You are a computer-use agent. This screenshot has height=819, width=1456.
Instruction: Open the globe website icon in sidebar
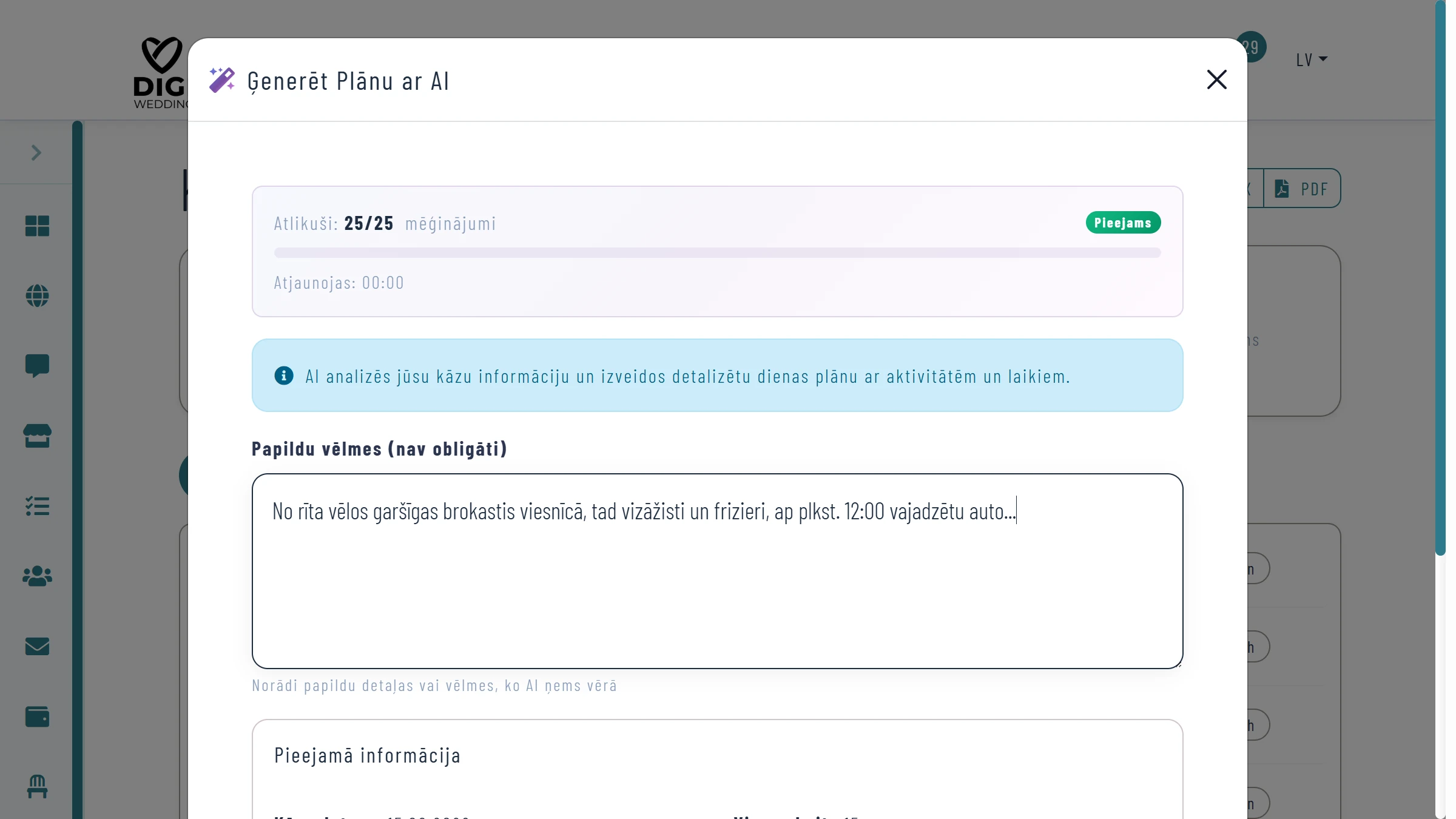pyautogui.click(x=37, y=296)
